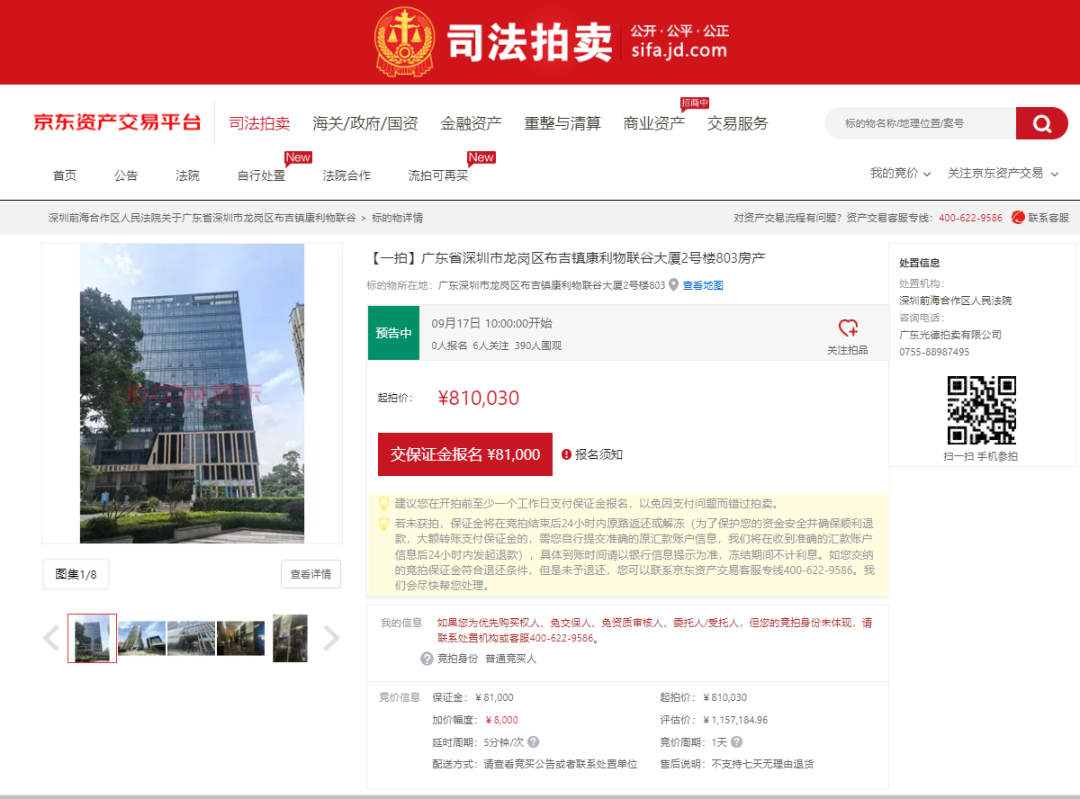Expand 关注京东资产交易 dropdown
This screenshot has width=1080, height=799.
(1003, 173)
